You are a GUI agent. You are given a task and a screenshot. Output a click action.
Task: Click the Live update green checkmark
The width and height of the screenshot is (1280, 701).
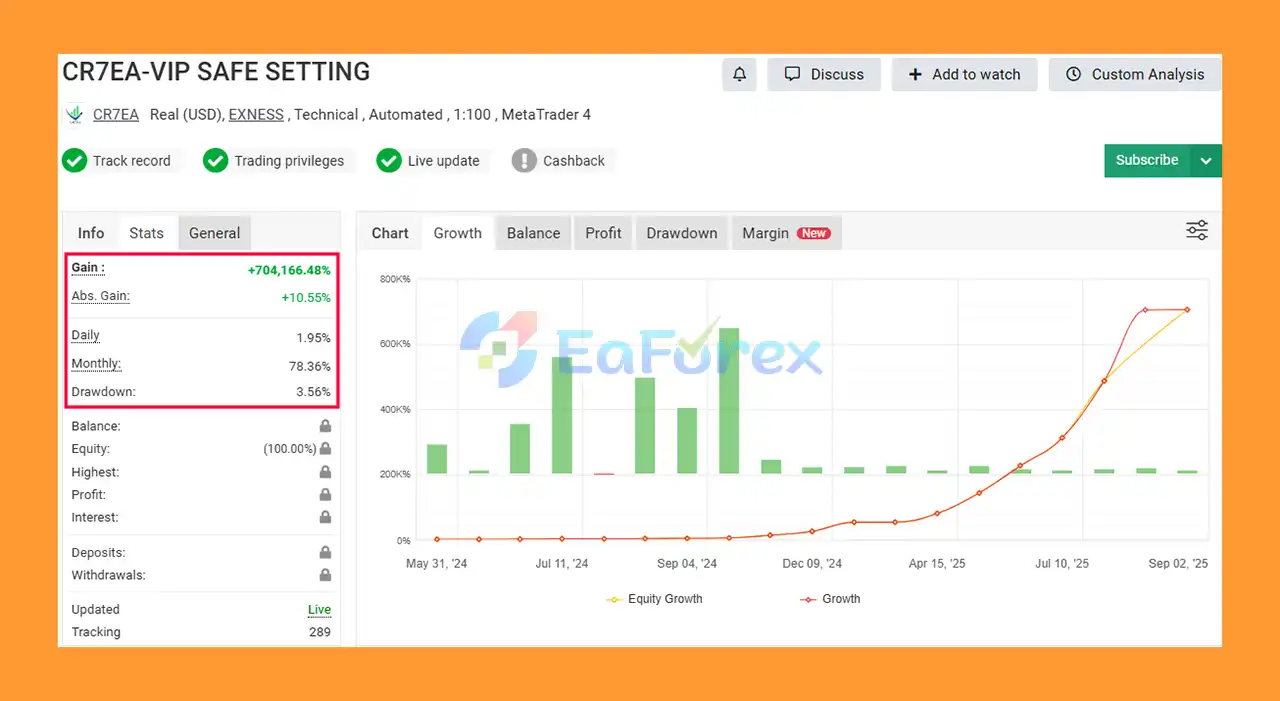(389, 160)
